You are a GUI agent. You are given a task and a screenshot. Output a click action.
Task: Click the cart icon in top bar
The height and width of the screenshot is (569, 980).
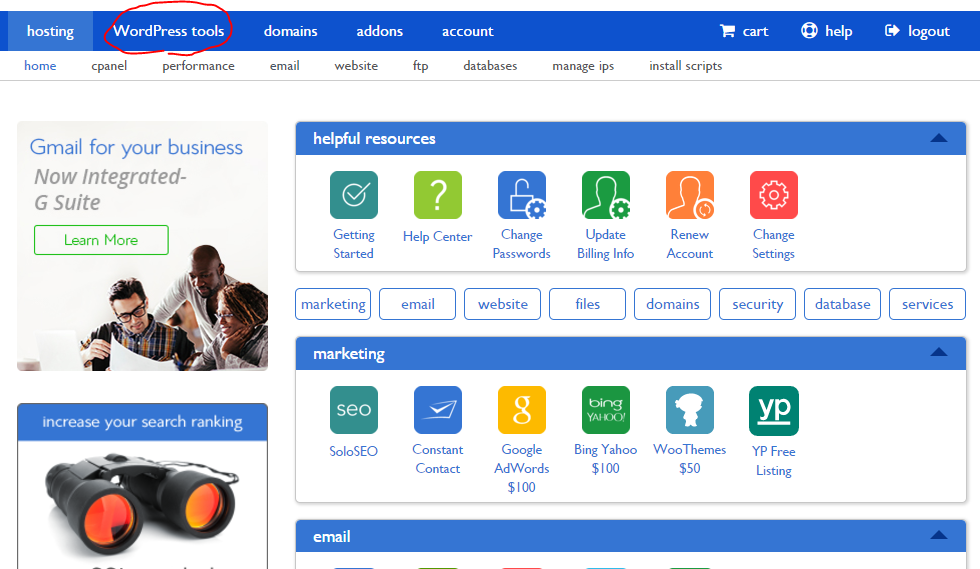(727, 31)
